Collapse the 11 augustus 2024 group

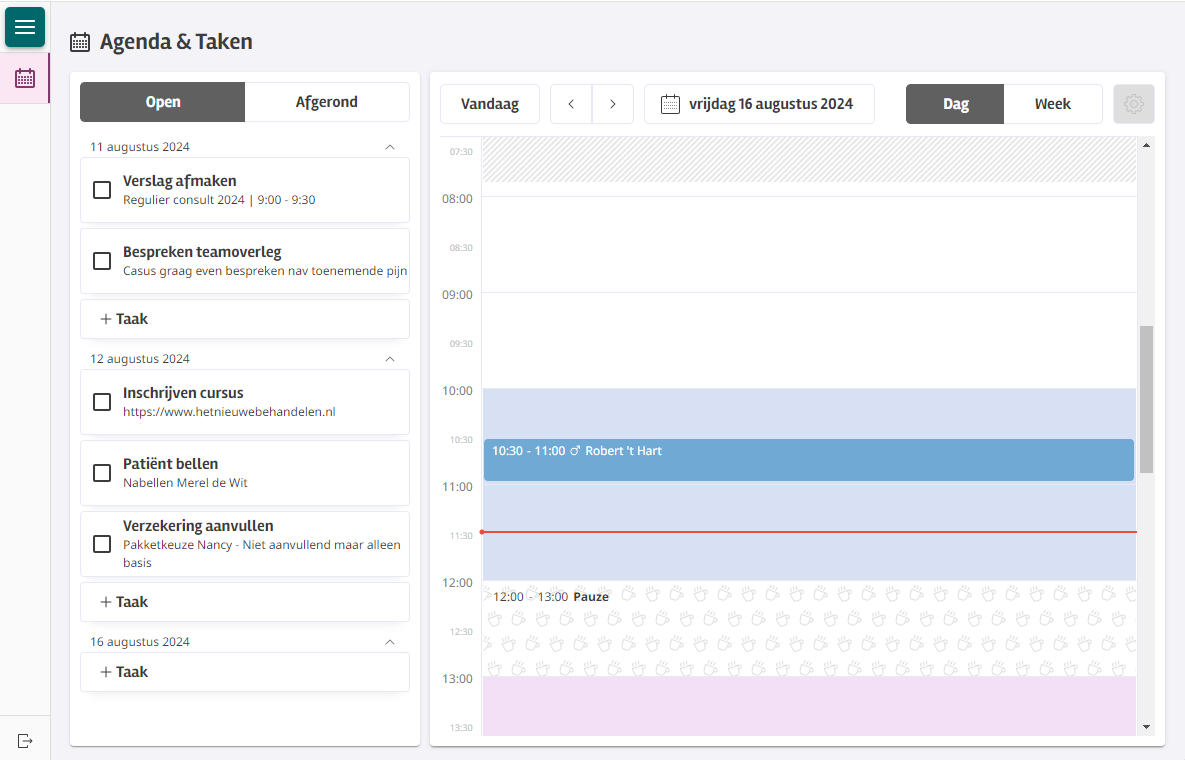[x=390, y=147]
